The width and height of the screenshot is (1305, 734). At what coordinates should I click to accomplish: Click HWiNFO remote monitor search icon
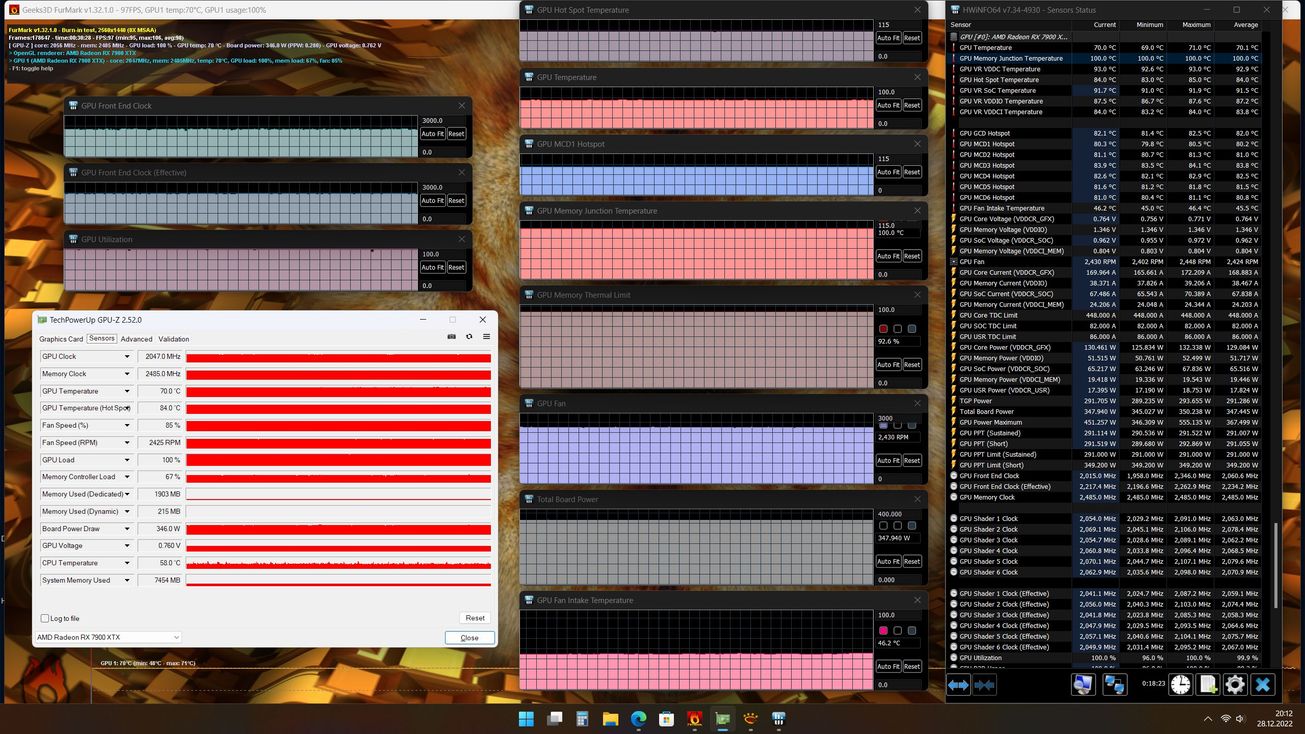[1083, 684]
